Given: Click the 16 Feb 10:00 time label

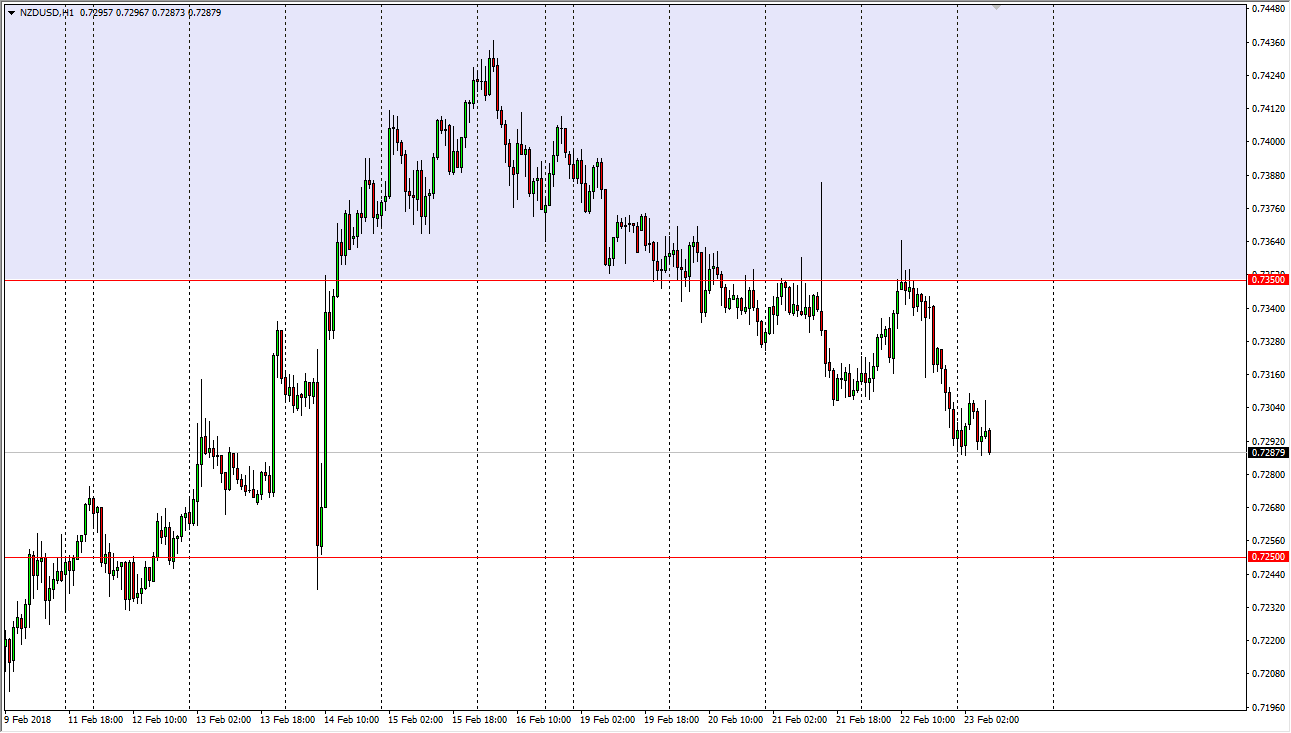Looking at the screenshot, I should coord(541,719).
